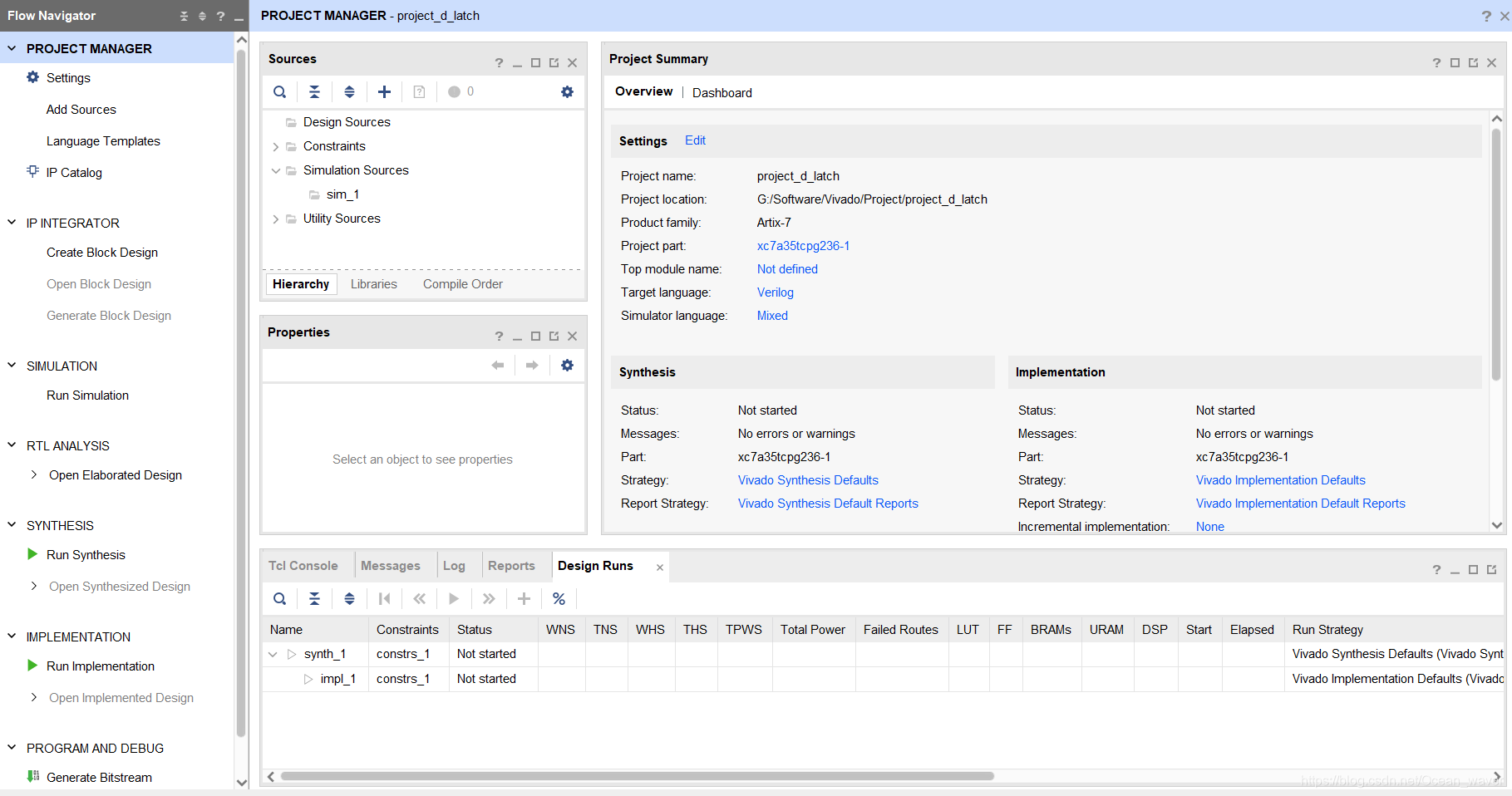
Task: Click Create Block Design
Action: coord(102,253)
